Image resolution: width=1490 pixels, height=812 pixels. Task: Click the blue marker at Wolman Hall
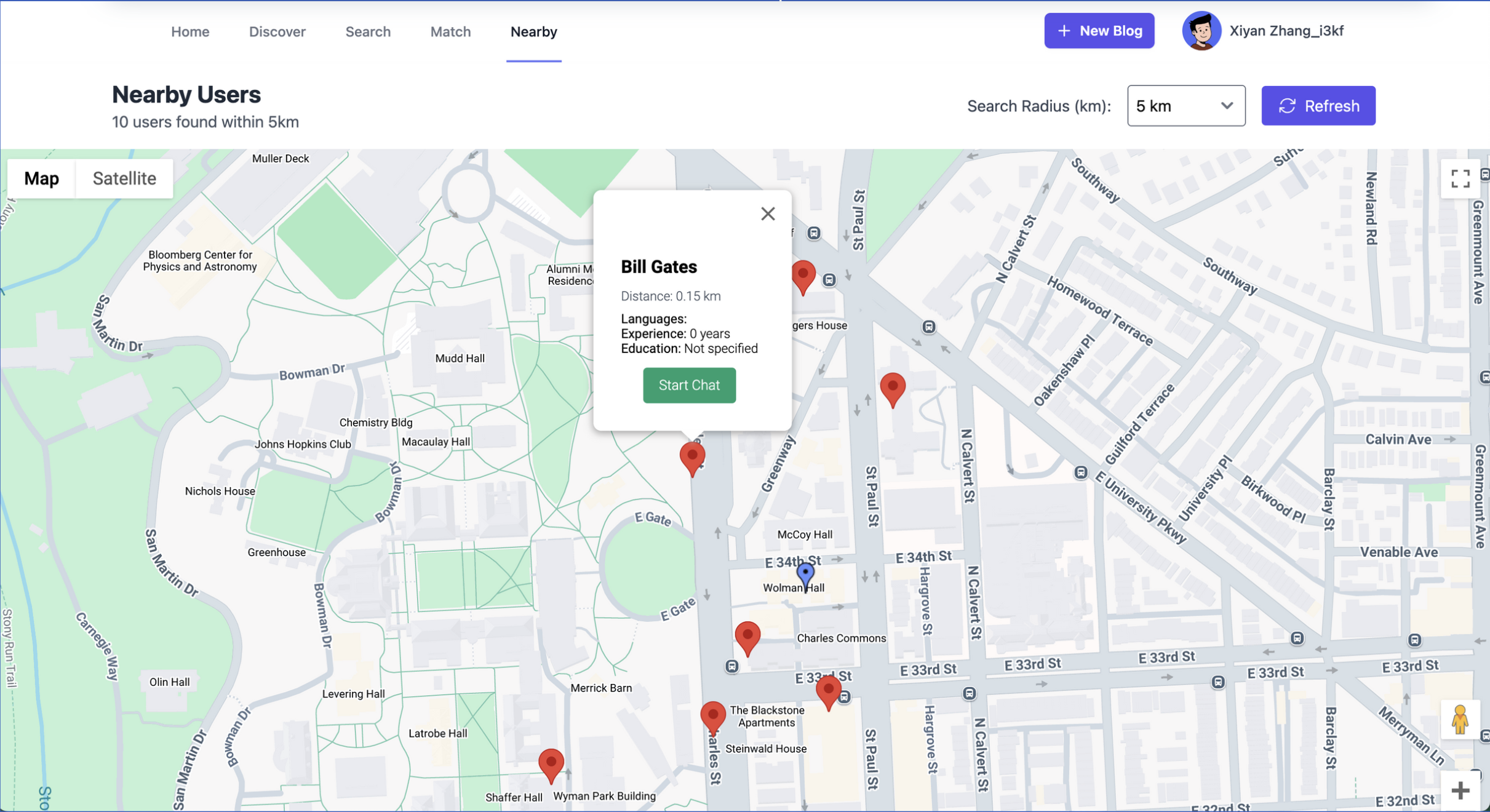click(805, 576)
